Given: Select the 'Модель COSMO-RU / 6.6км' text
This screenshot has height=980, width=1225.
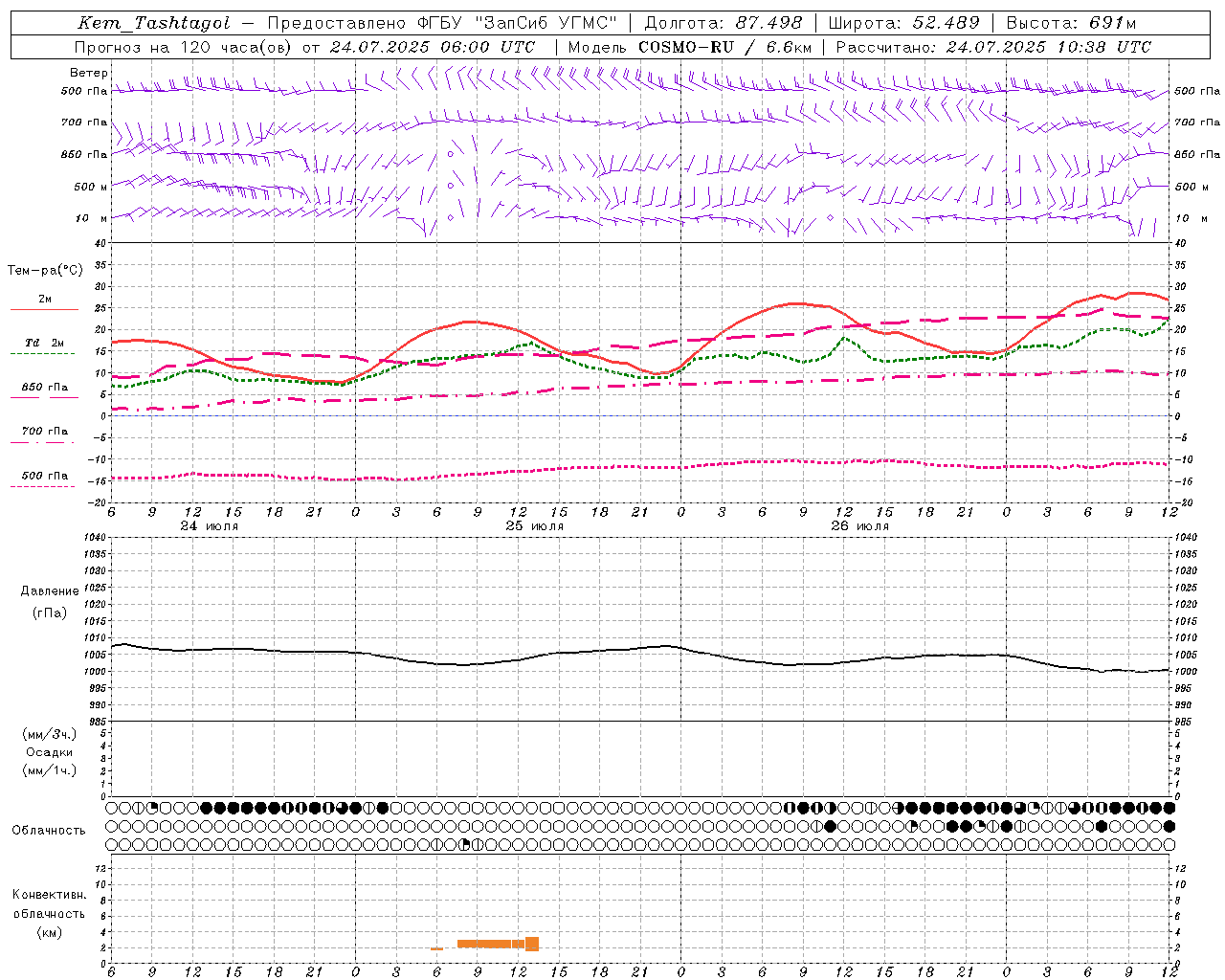Looking at the screenshot, I should (x=690, y=47).
